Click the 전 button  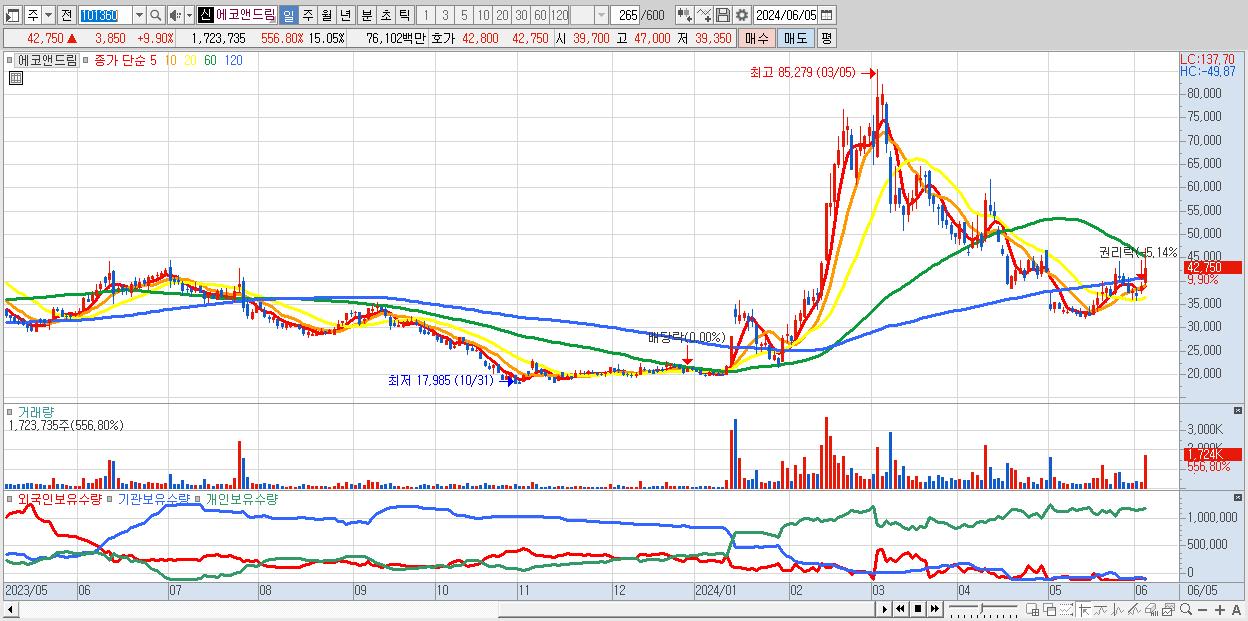pos(66,15)
